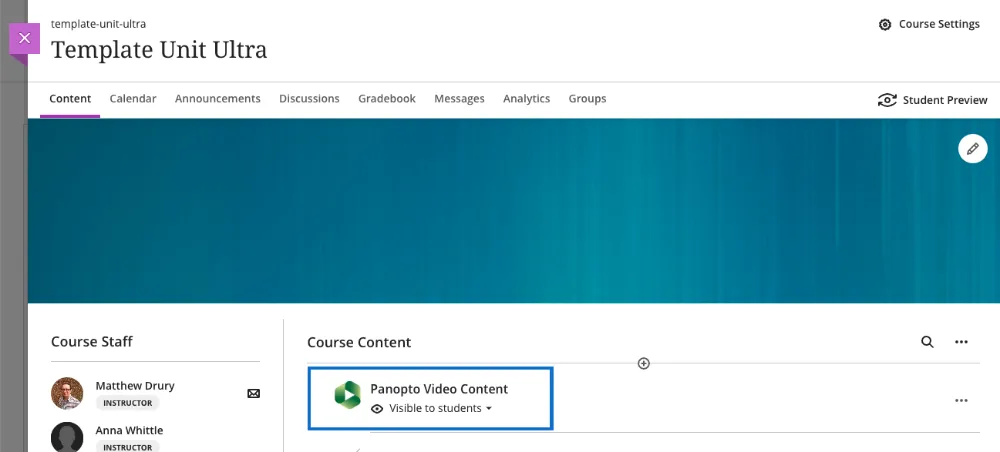Click the template-unit-ultra course ID text
Image resolution: width=1000 pixels, height=452 pixels.
(x=98, y=24)
